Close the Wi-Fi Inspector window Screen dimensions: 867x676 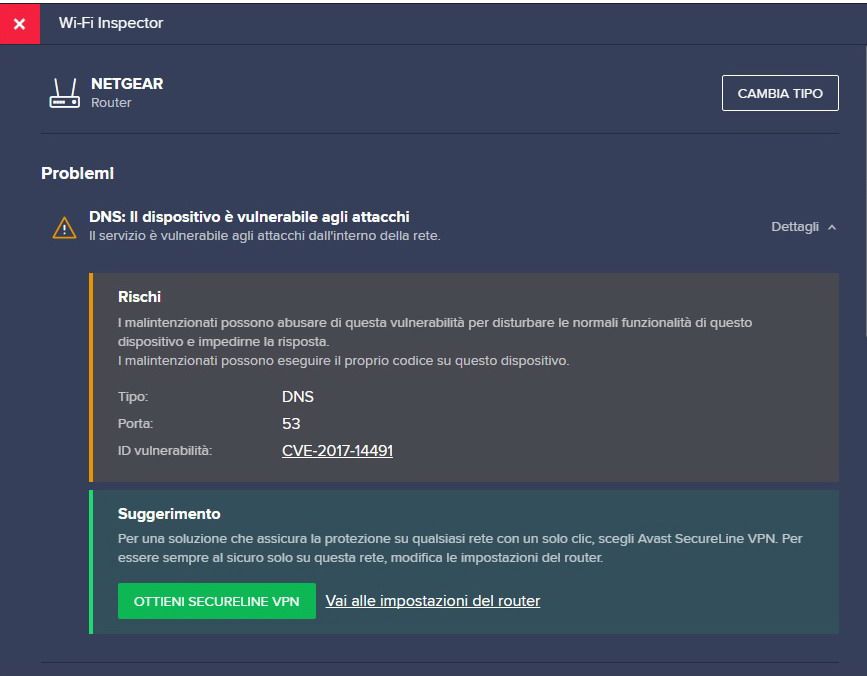pos(20,24)
